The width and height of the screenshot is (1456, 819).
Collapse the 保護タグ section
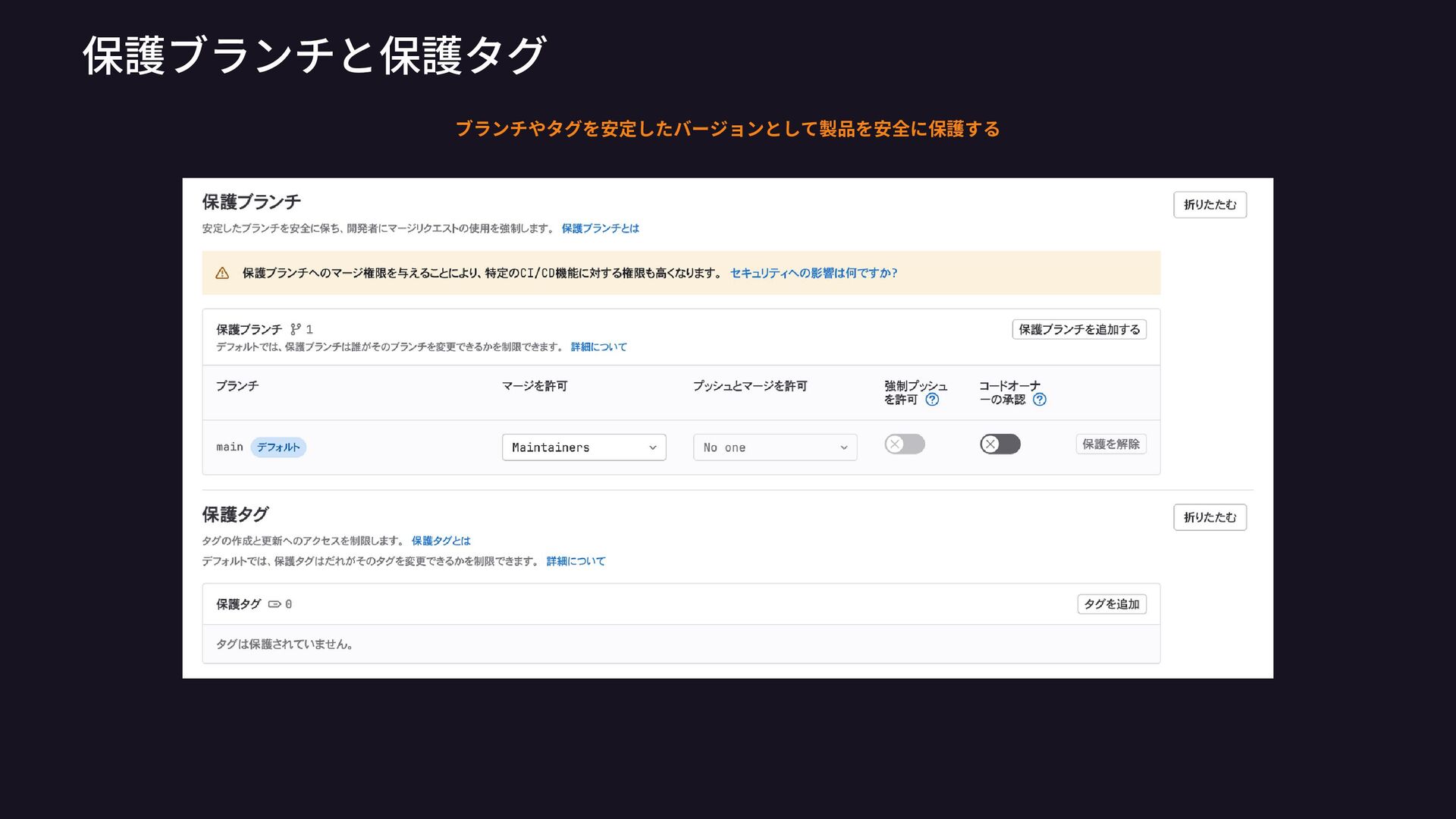pos(1210,517)
